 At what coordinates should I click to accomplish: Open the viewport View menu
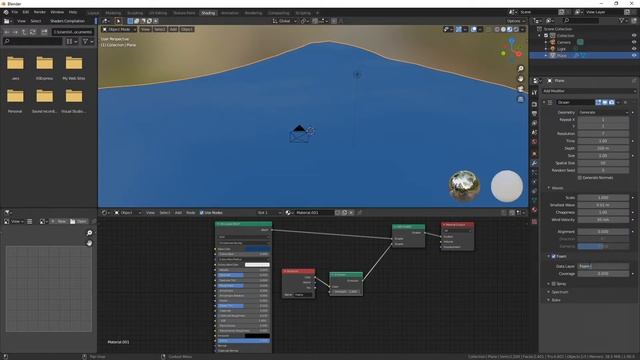145,29
